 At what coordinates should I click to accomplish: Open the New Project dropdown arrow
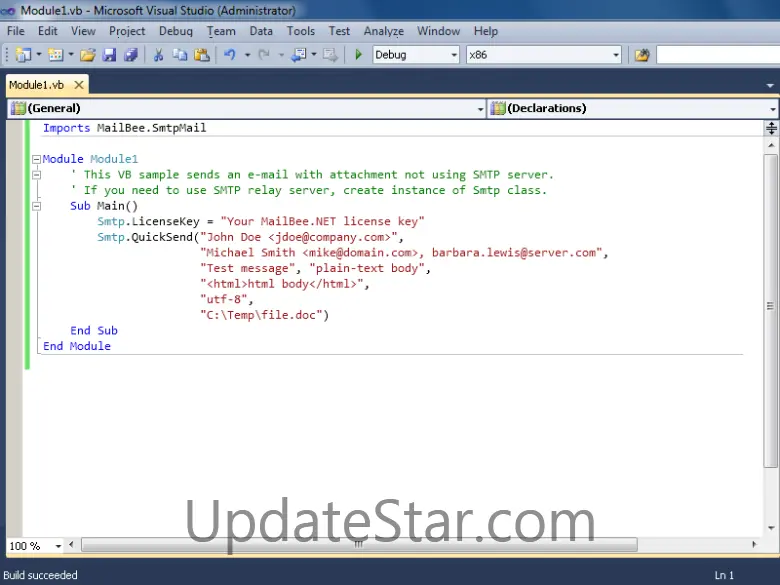click(x=39, y=55)
